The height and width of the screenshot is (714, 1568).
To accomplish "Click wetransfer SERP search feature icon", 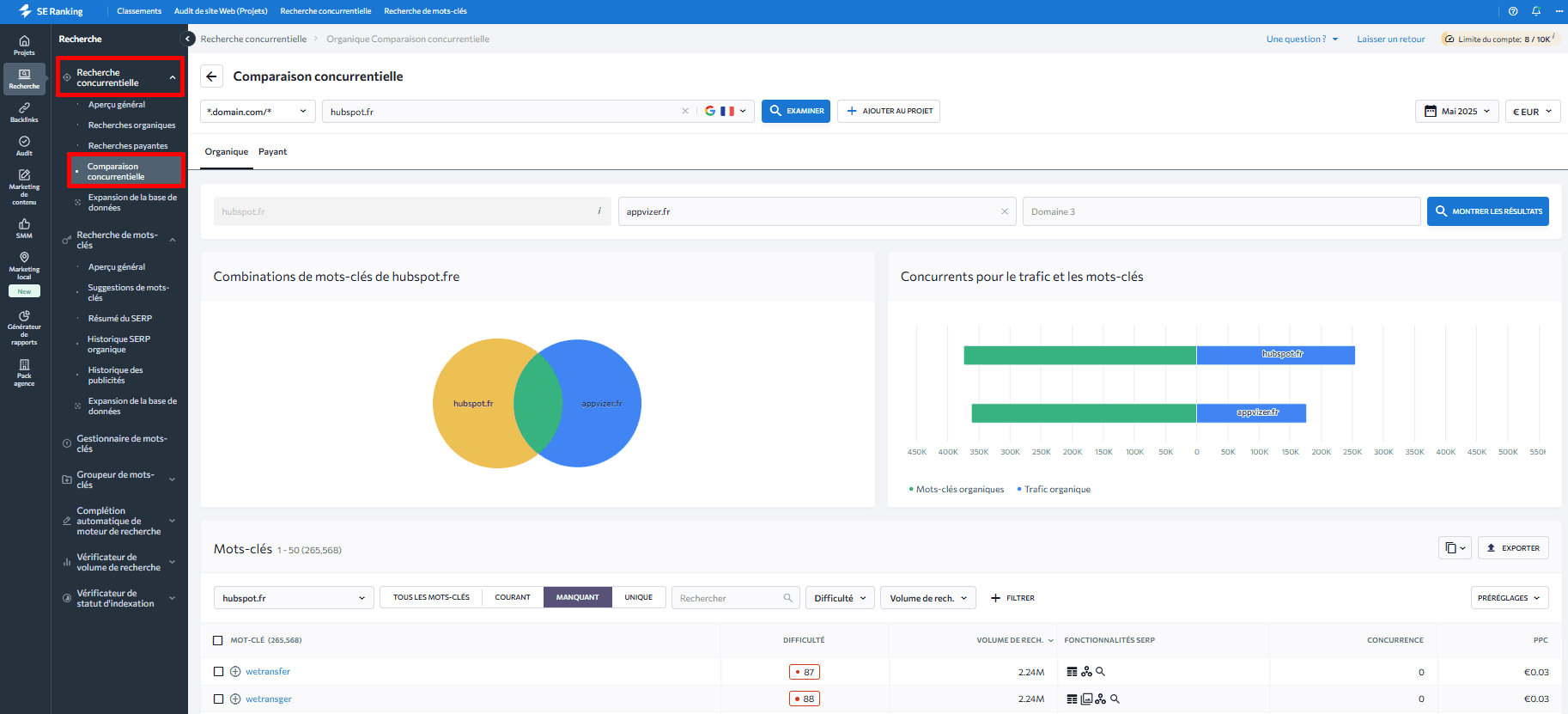I will pyautogui.click(x=1100, y=672).
